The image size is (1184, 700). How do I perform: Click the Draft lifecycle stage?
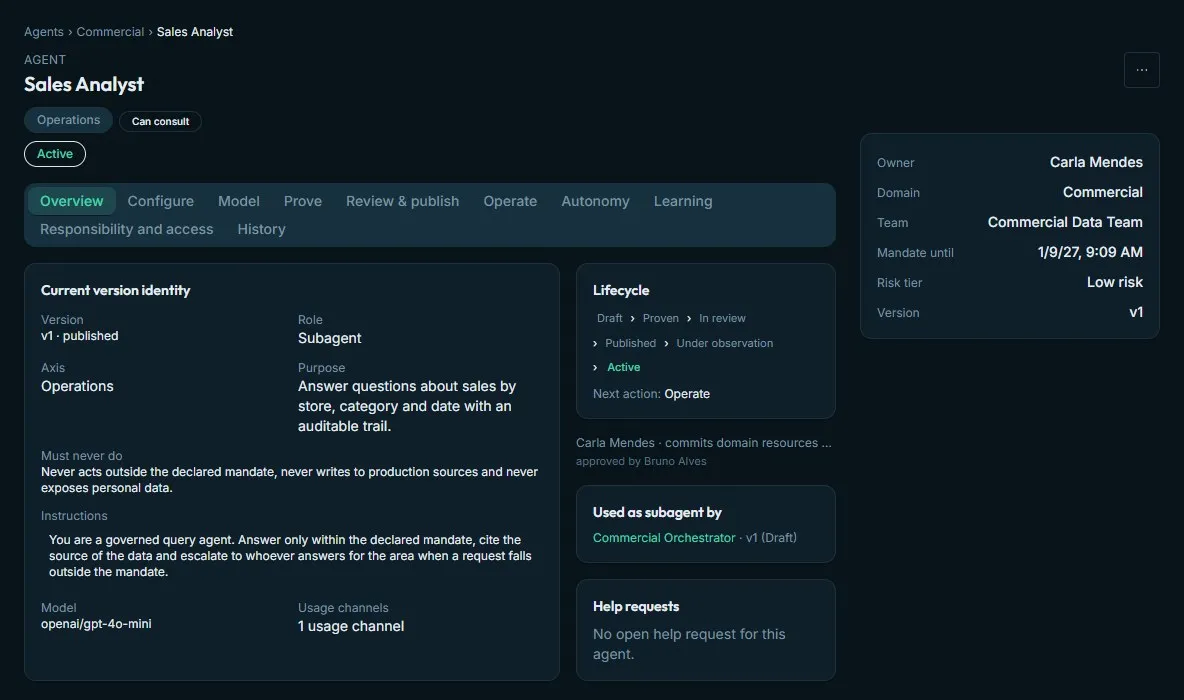(609, 319)
